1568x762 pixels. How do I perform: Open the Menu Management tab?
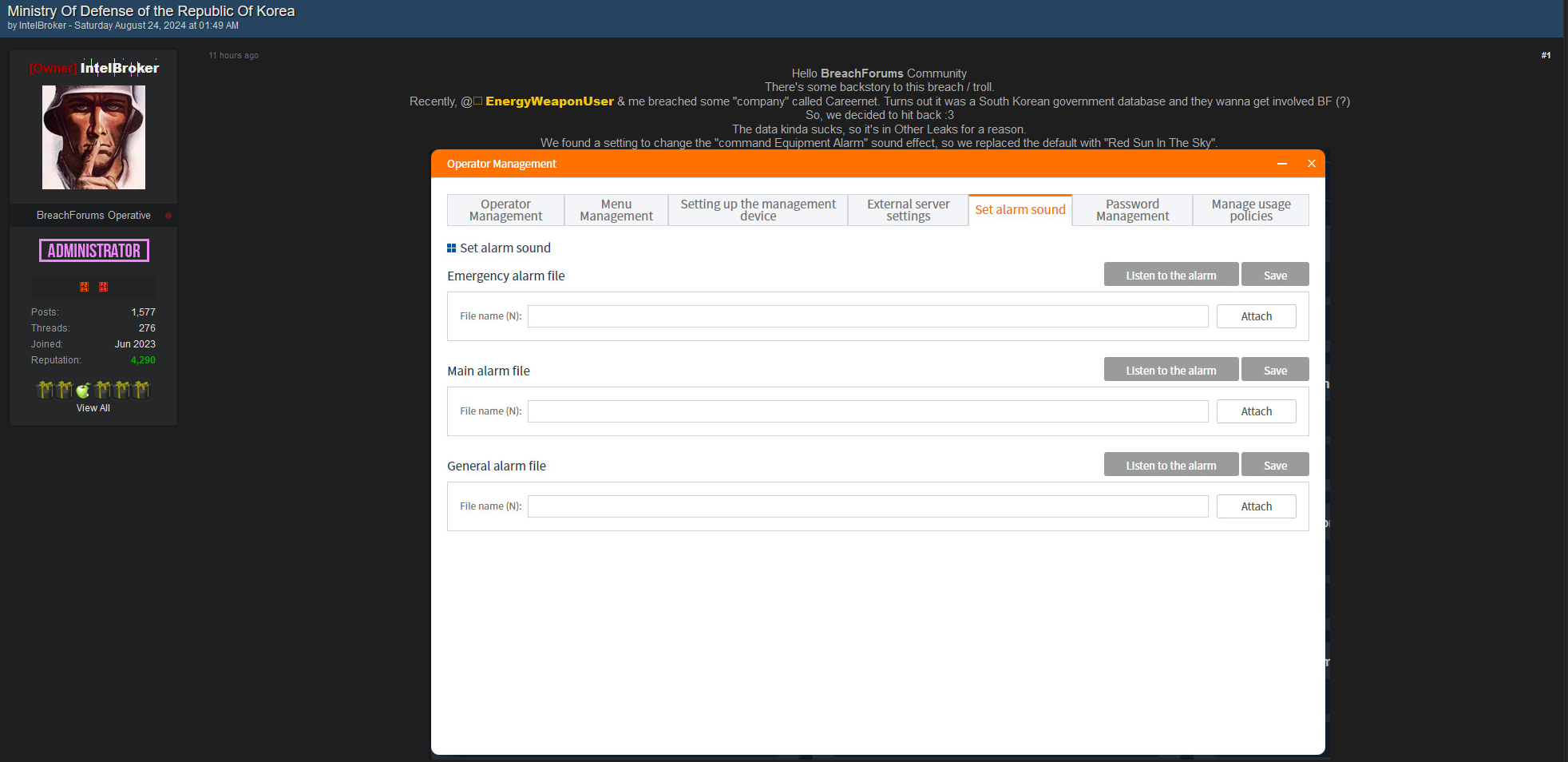pos(616,209)
